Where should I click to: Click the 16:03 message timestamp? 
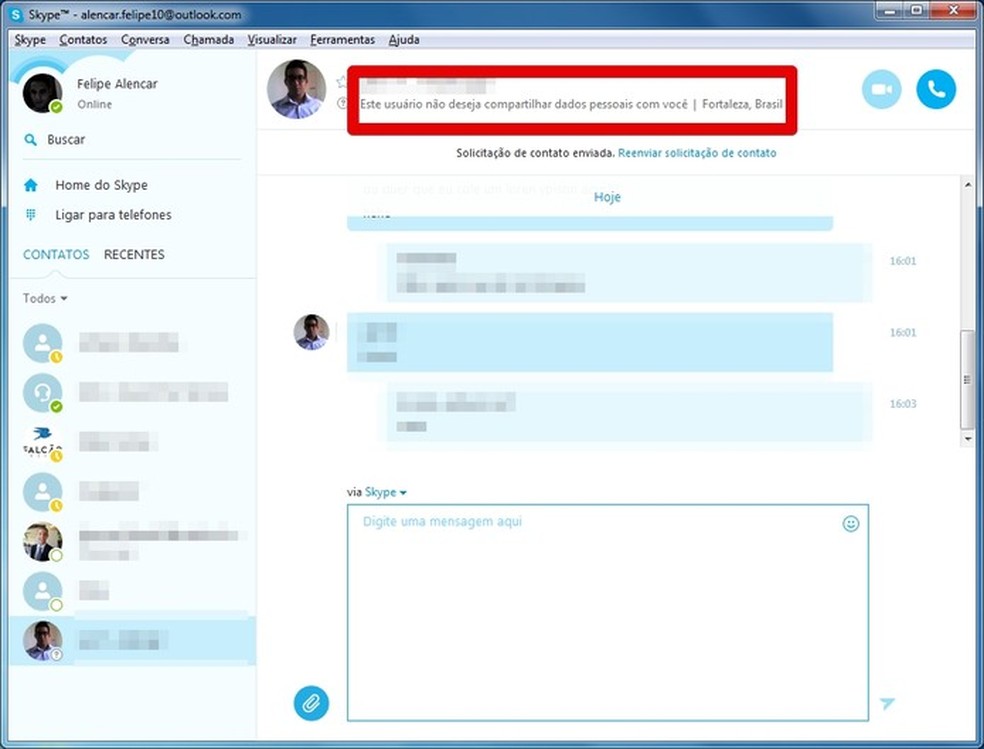tap(902, 403)
